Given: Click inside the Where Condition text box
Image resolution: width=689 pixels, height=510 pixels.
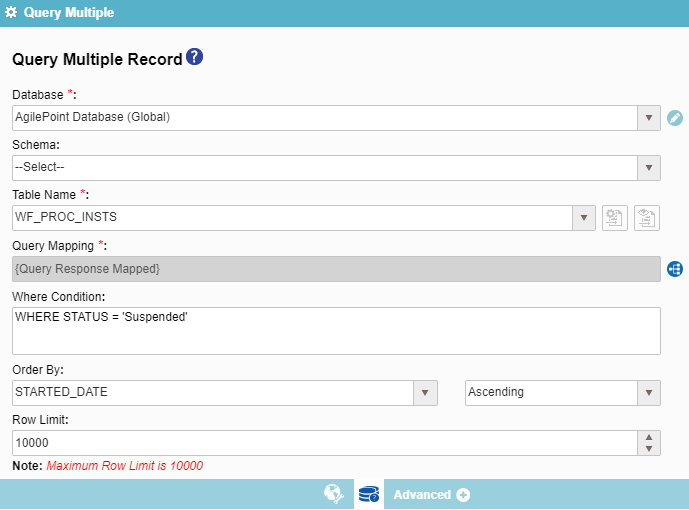Looking at the screenshot, I should click(336, 331).
